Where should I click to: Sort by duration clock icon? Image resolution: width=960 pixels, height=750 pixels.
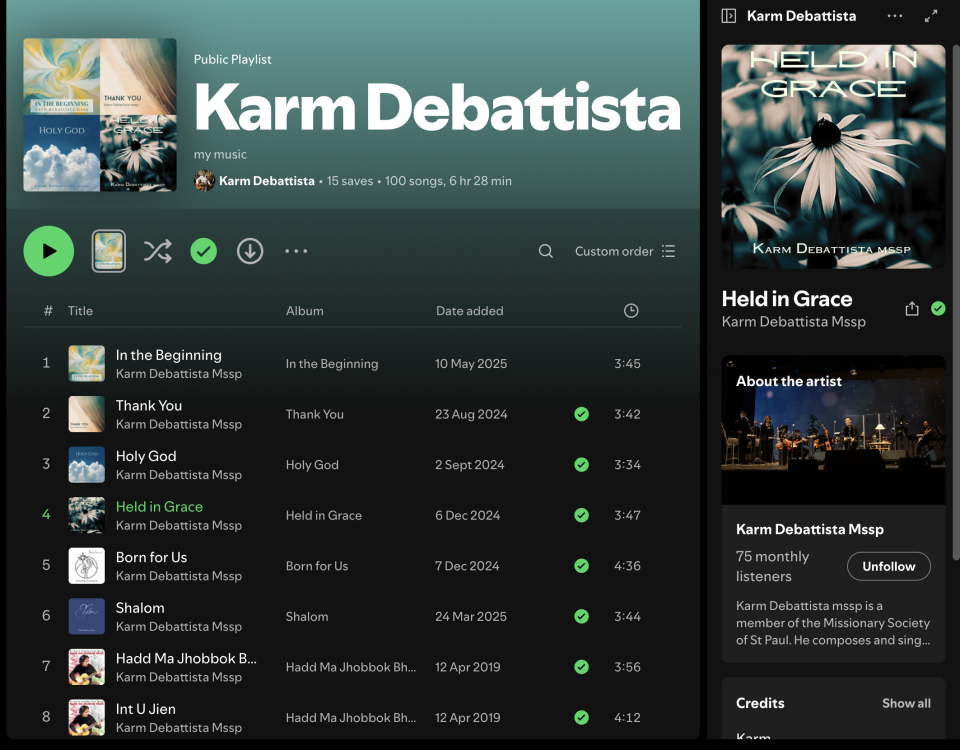point(631,311)
